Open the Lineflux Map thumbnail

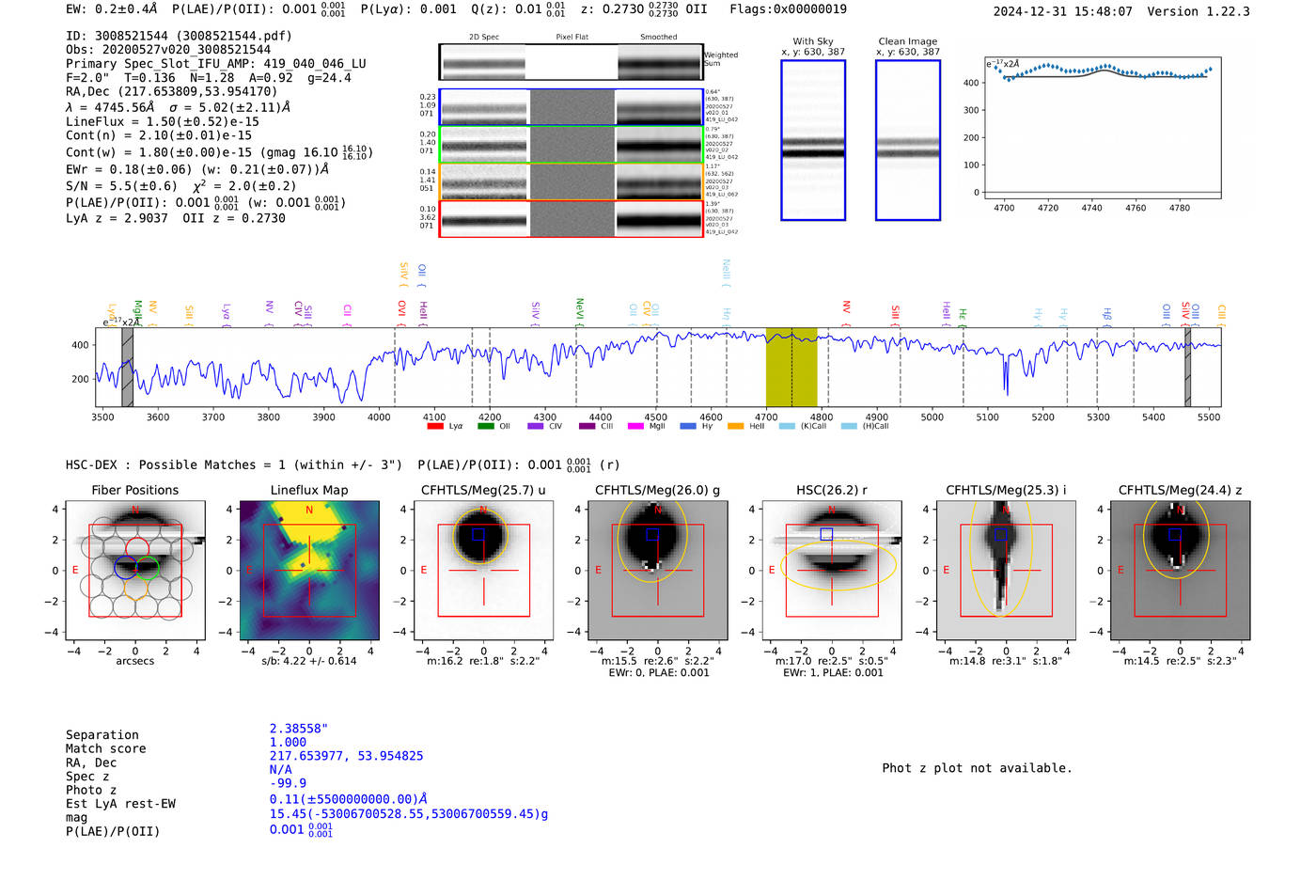309,571
